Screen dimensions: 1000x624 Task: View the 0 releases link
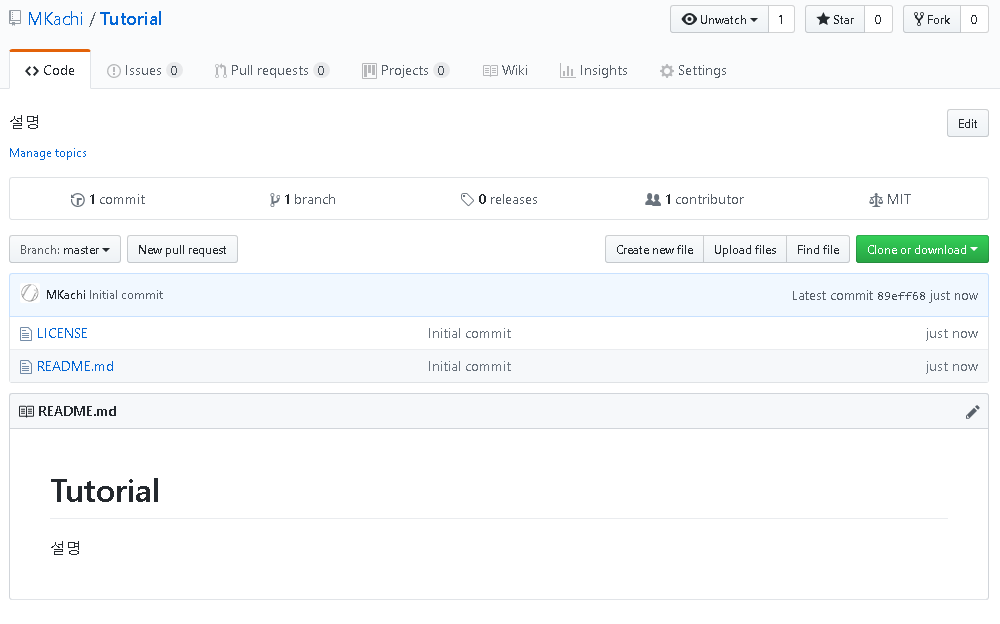(x=499, y=200)
